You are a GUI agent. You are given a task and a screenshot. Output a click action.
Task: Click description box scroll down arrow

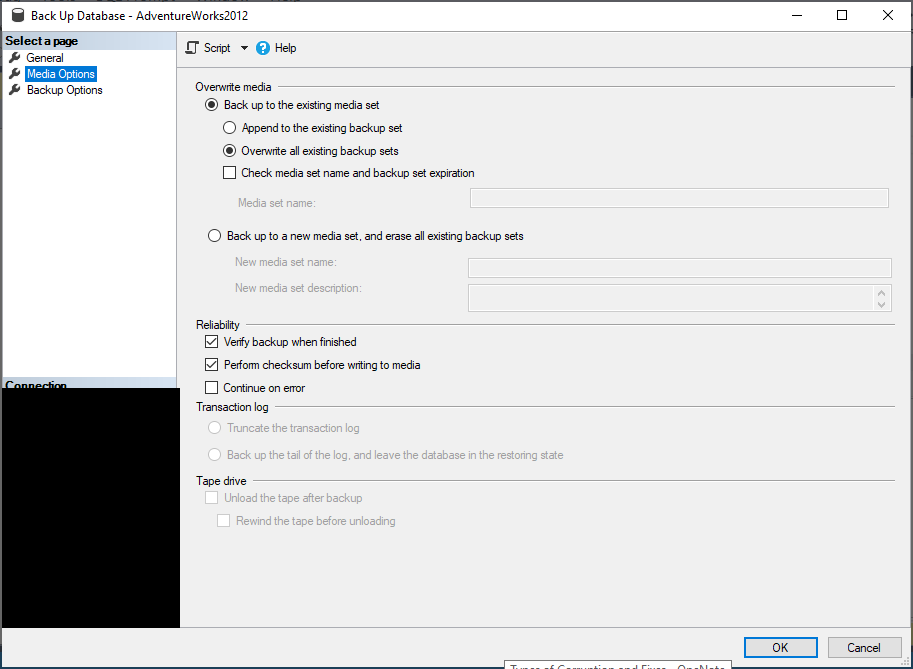coord(882,304)
